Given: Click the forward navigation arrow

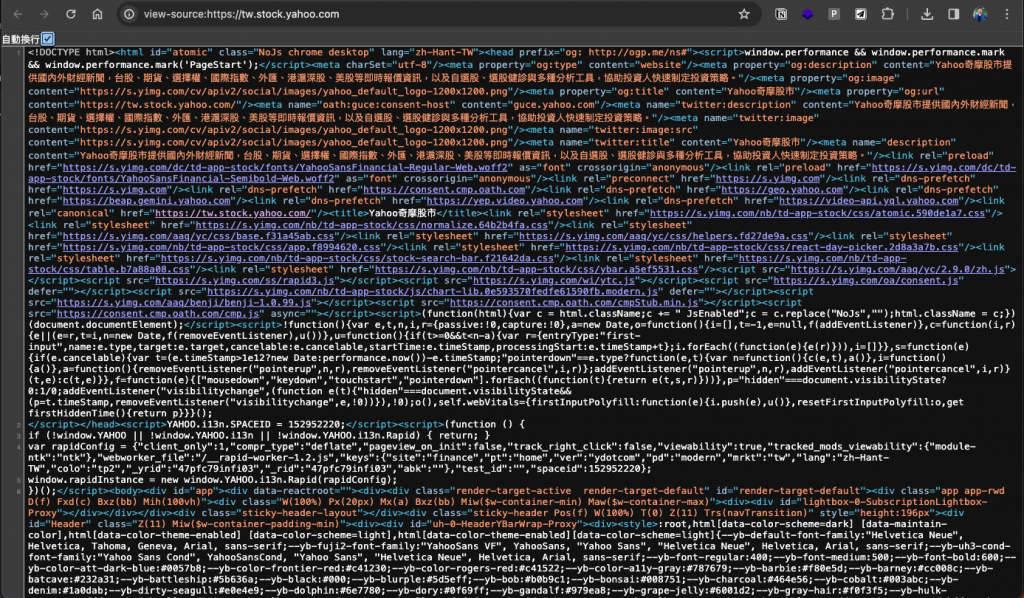Looking at the screenshot, I should [x=44, y=14].
